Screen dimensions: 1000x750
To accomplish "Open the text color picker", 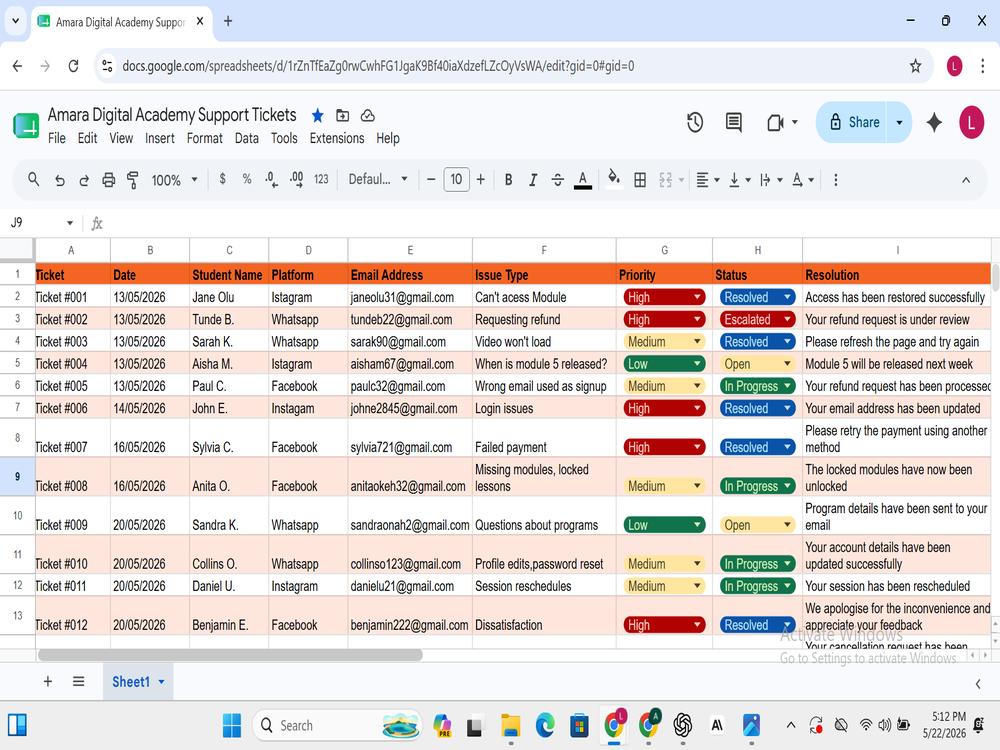I will coord(583,180).
